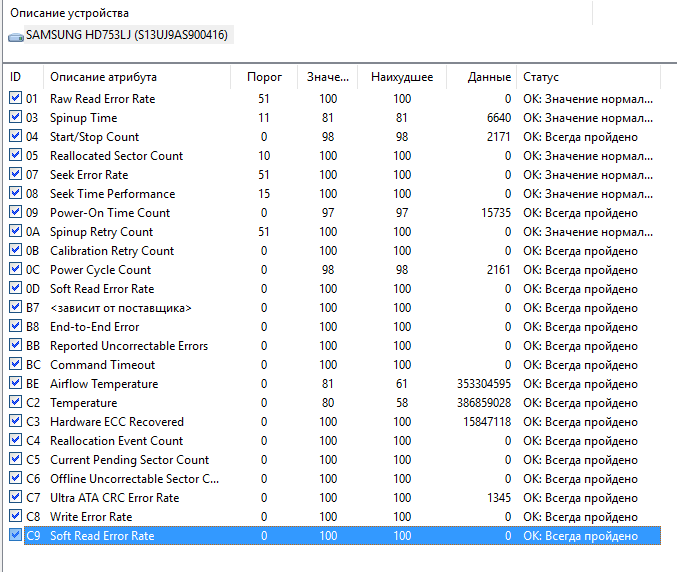Sort by the ID column header
The height and width of the screenshot is (572, 677).
point(23,77)
